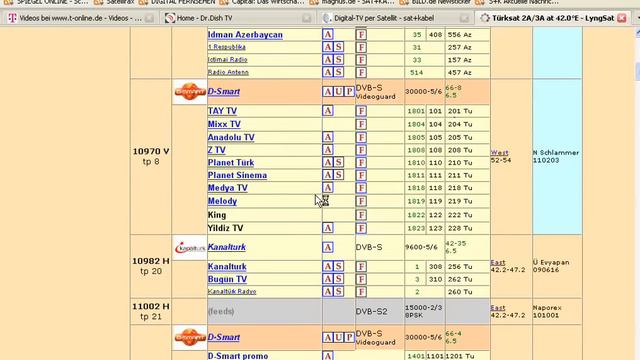
Task: Click the A icon for Z TV
Action: (x=328, y=150)
